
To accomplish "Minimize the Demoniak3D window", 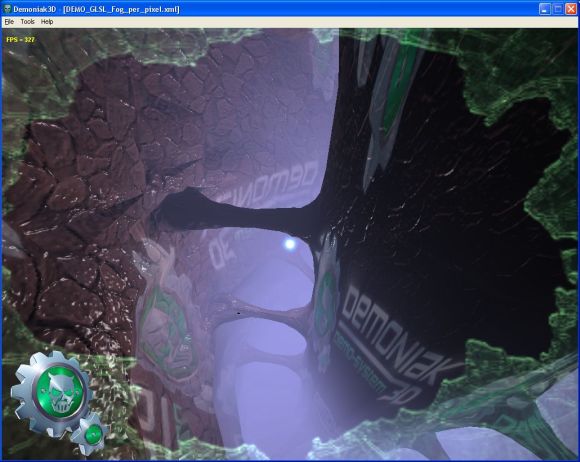I will (x=544, y=9).
